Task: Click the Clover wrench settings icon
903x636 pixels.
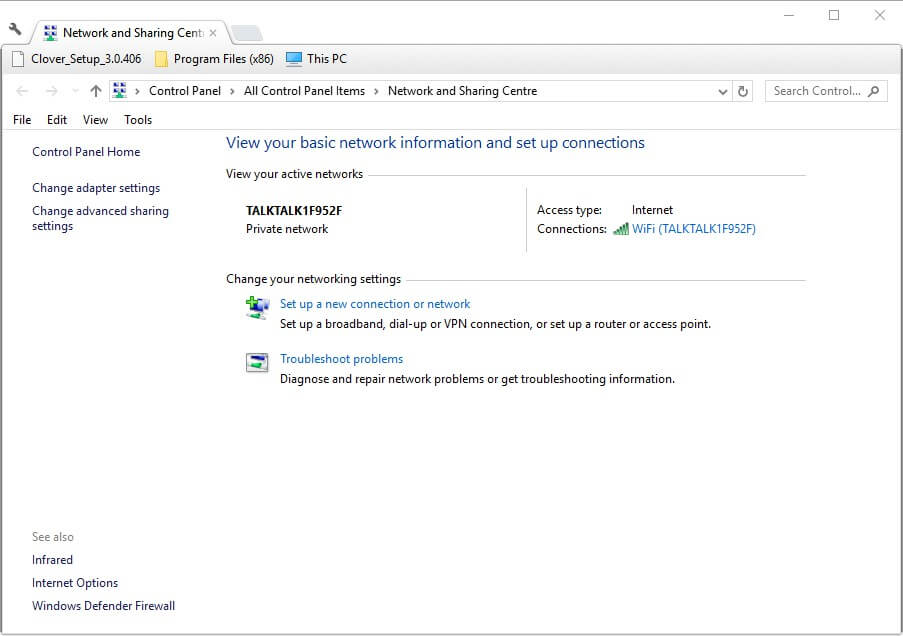Action: pos(15,30)
